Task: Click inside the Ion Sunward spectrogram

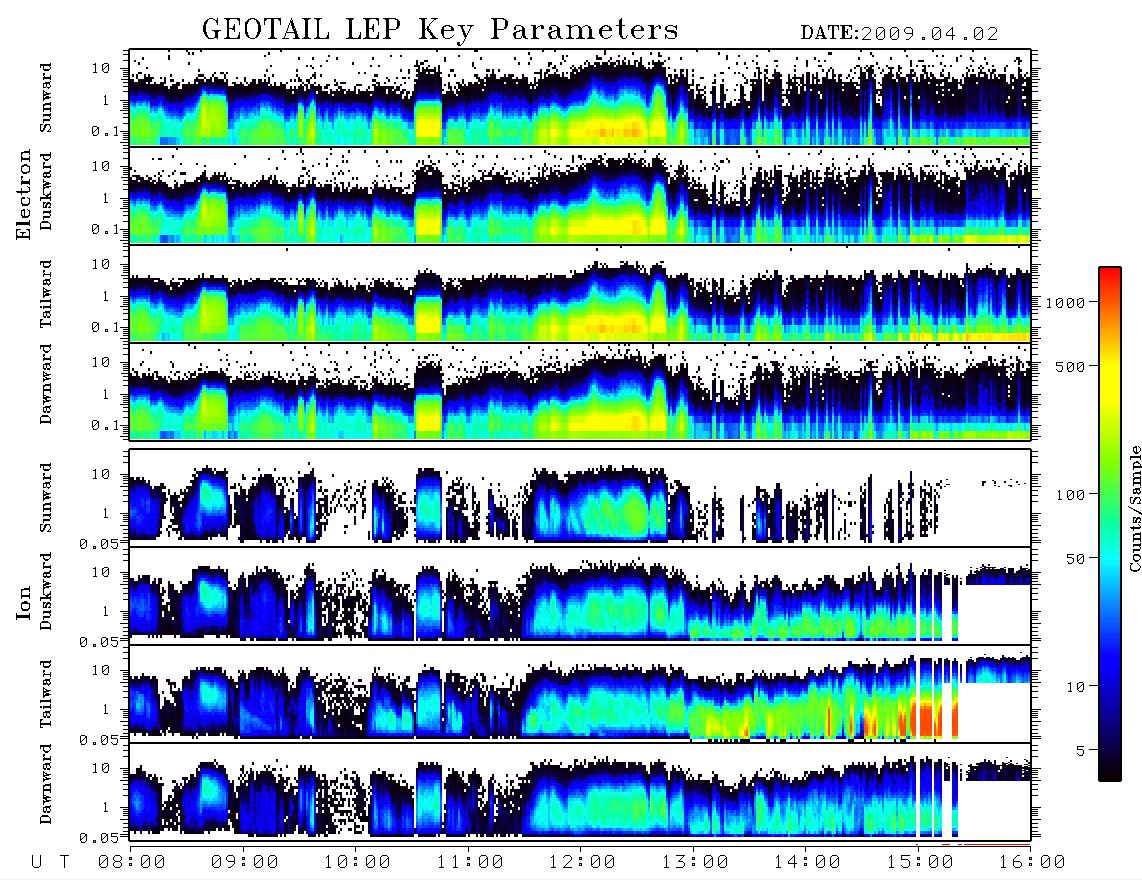Action: point(580,498)
